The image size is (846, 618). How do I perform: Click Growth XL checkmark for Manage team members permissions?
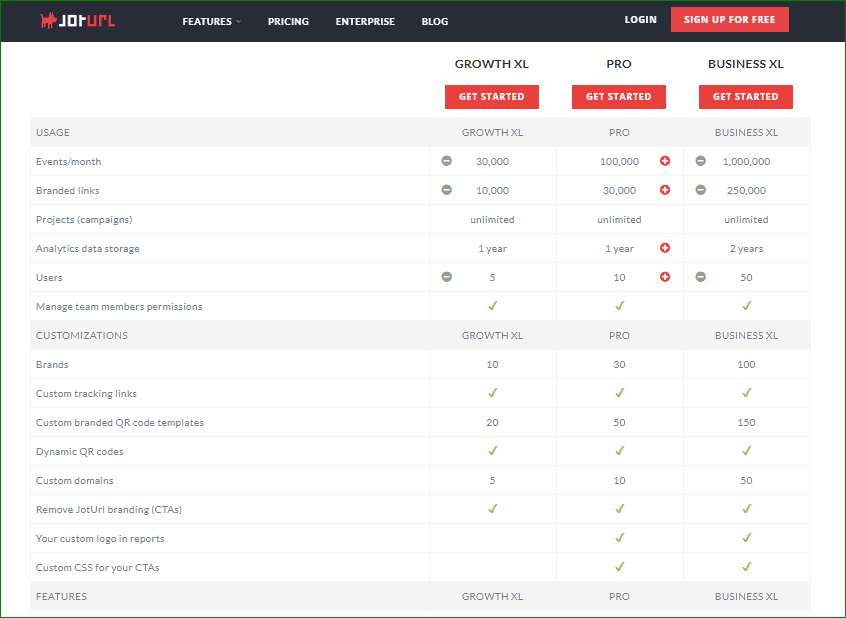click(493, 305)
